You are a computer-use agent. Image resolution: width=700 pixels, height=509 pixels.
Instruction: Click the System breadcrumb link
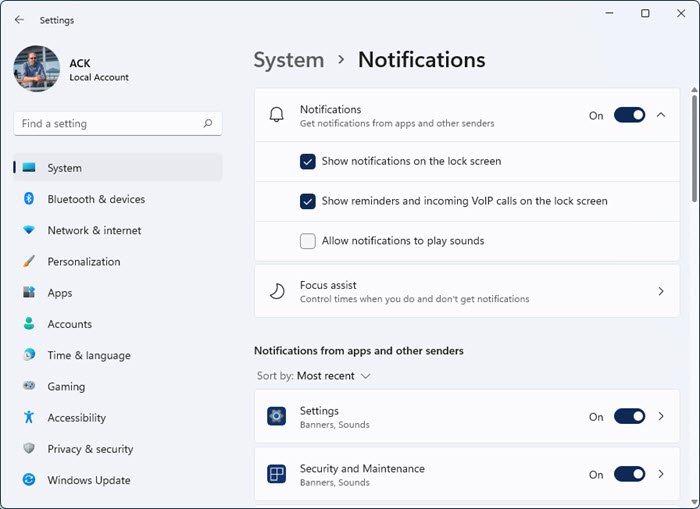click(288, 60)
